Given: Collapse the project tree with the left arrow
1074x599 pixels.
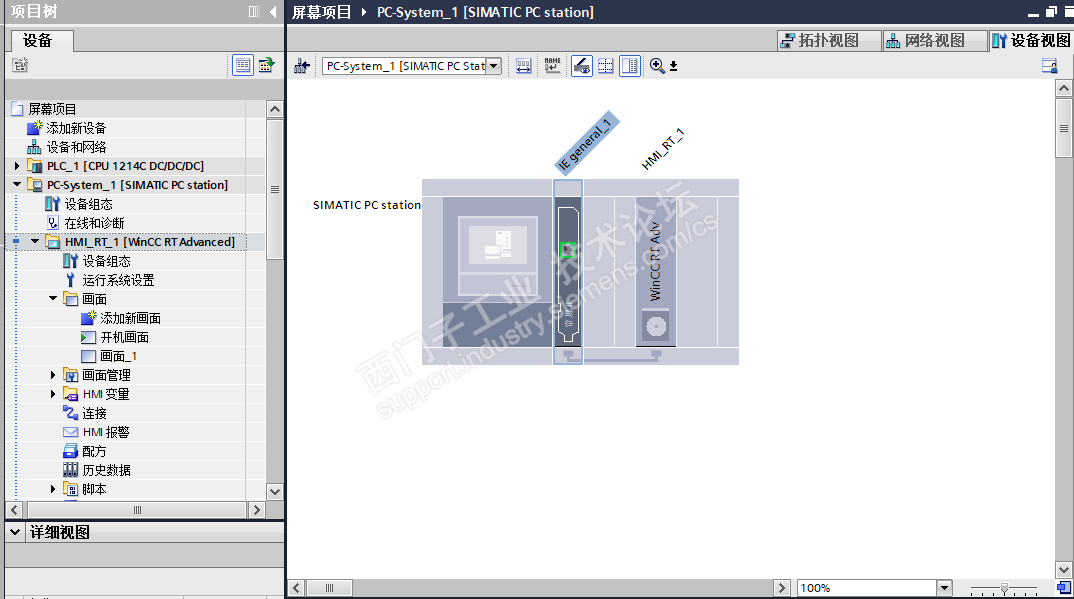Looking at the screenshot, I should [x=273, y=12].
